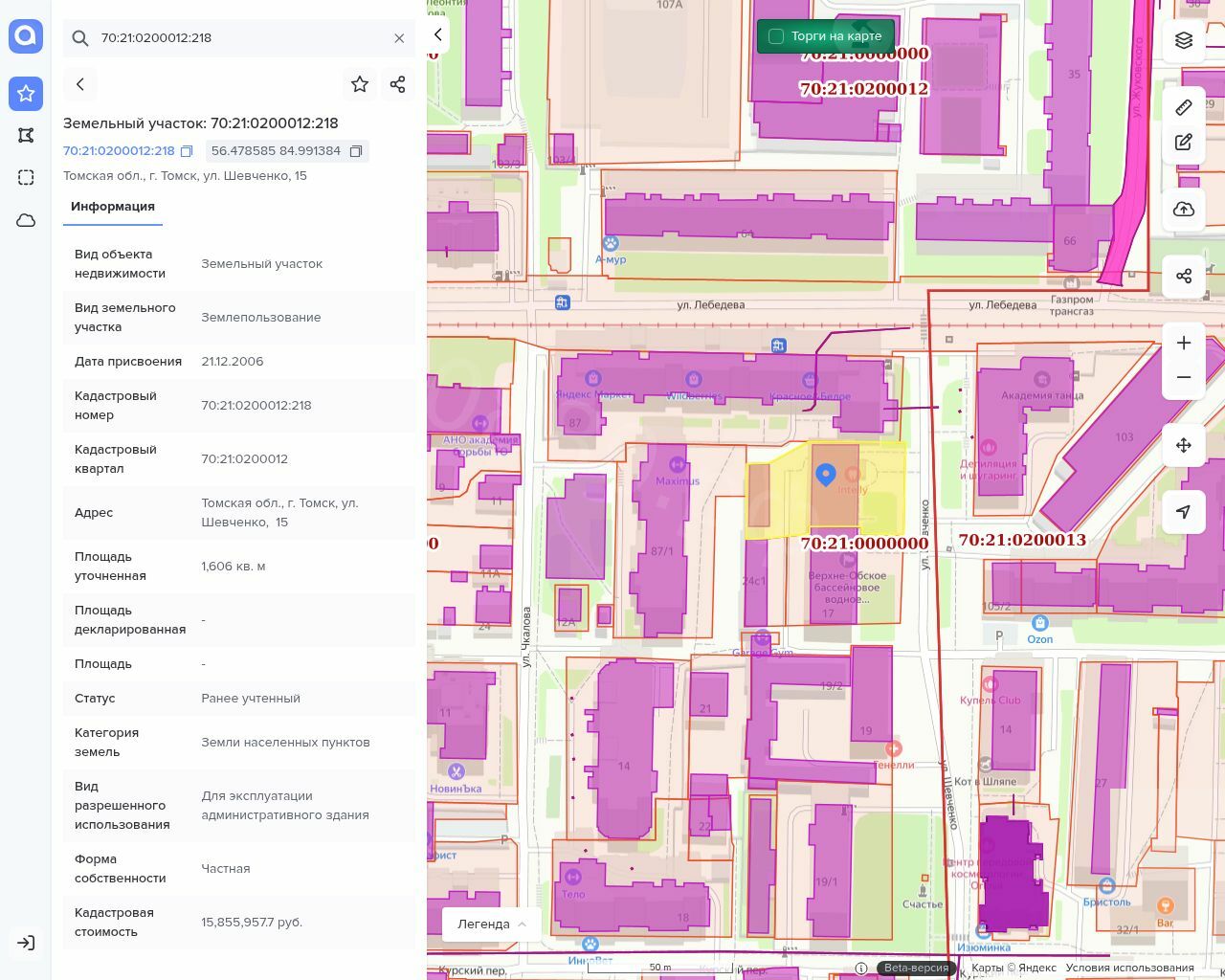Viewport: 1225px width, 980px height.
Task: Click the geolocation arrow icon
Action: [1184, 512]
